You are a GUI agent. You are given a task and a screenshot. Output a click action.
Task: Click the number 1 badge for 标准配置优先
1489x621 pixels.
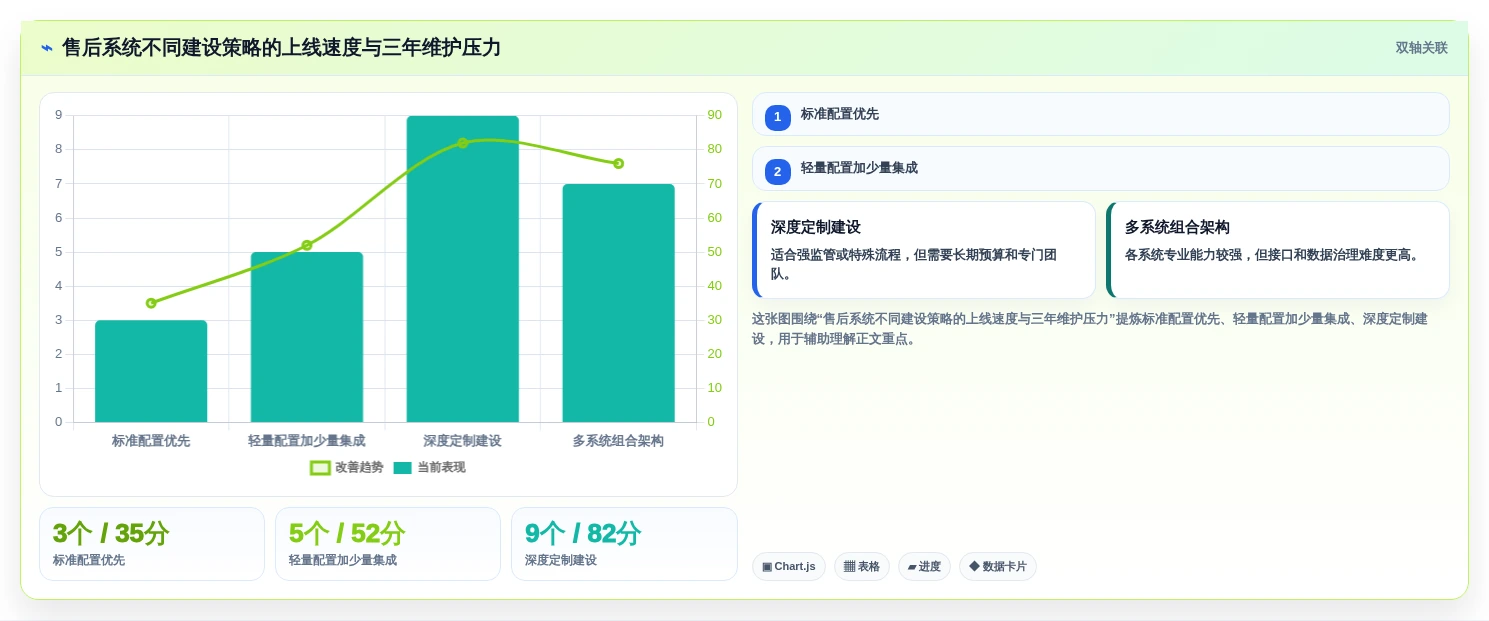(778, 117)
